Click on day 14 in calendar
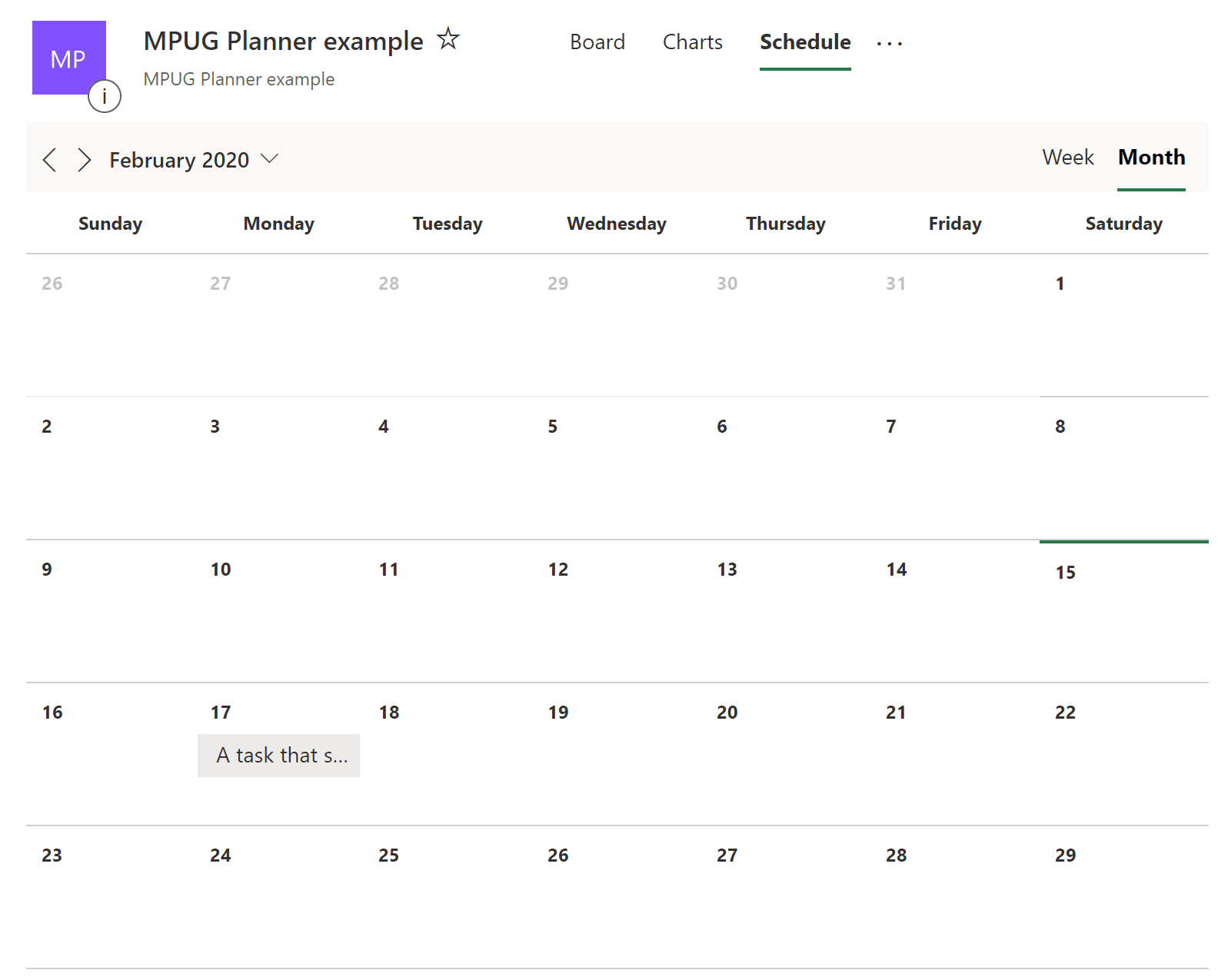Viewport: 1218px width, 980px height. 897,570
